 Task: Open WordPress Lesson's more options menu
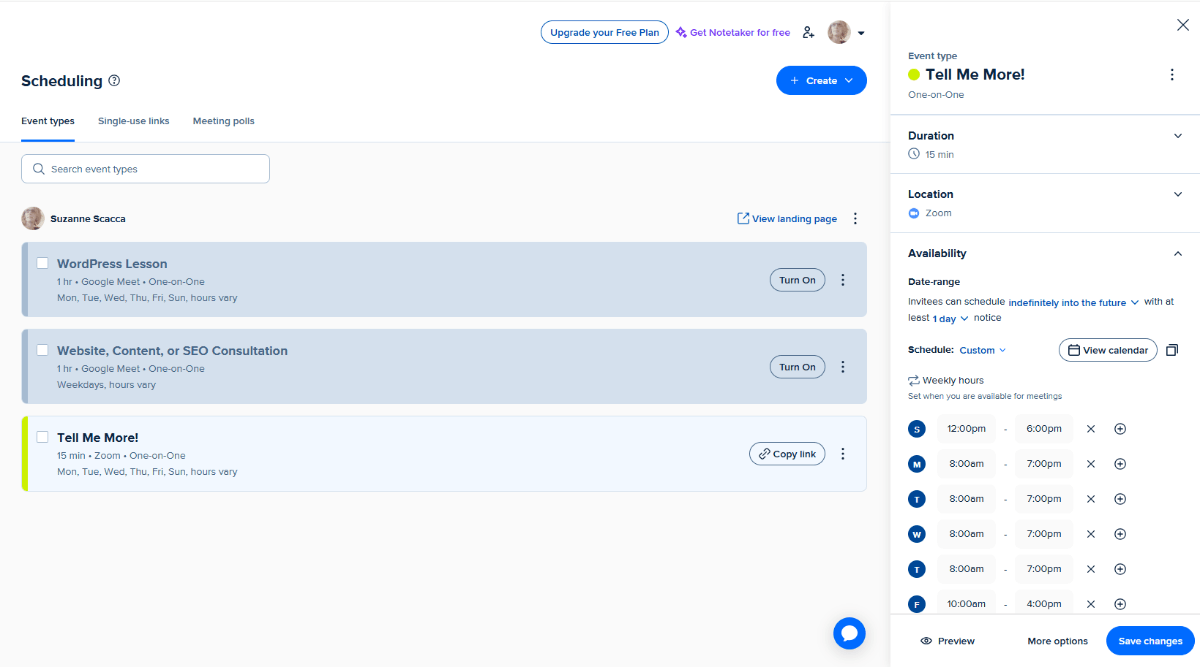click(x=842, y=280)
